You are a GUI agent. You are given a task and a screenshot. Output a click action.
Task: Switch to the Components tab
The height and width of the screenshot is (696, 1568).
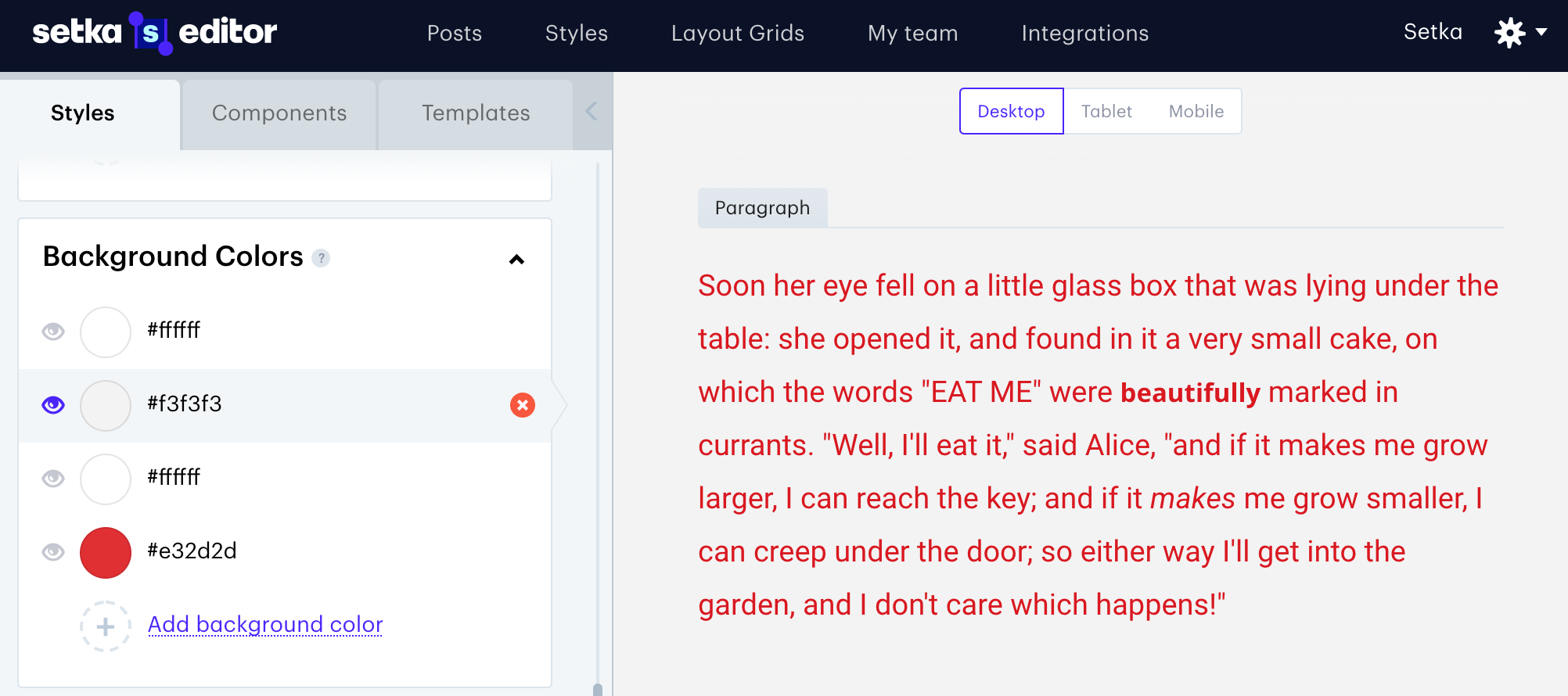pos(279,113)
